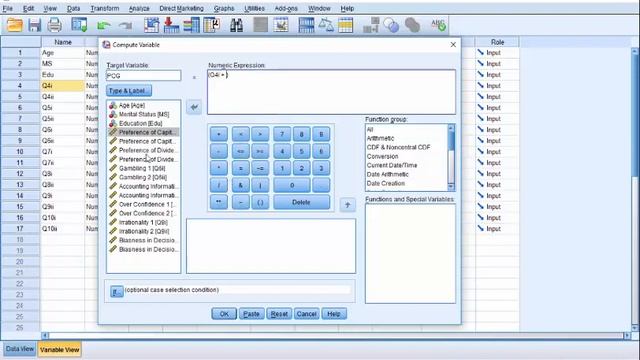Click the horizontal scrollbar of variable view
This screenshot has width=640, height=360.
[x=336, y=335]
